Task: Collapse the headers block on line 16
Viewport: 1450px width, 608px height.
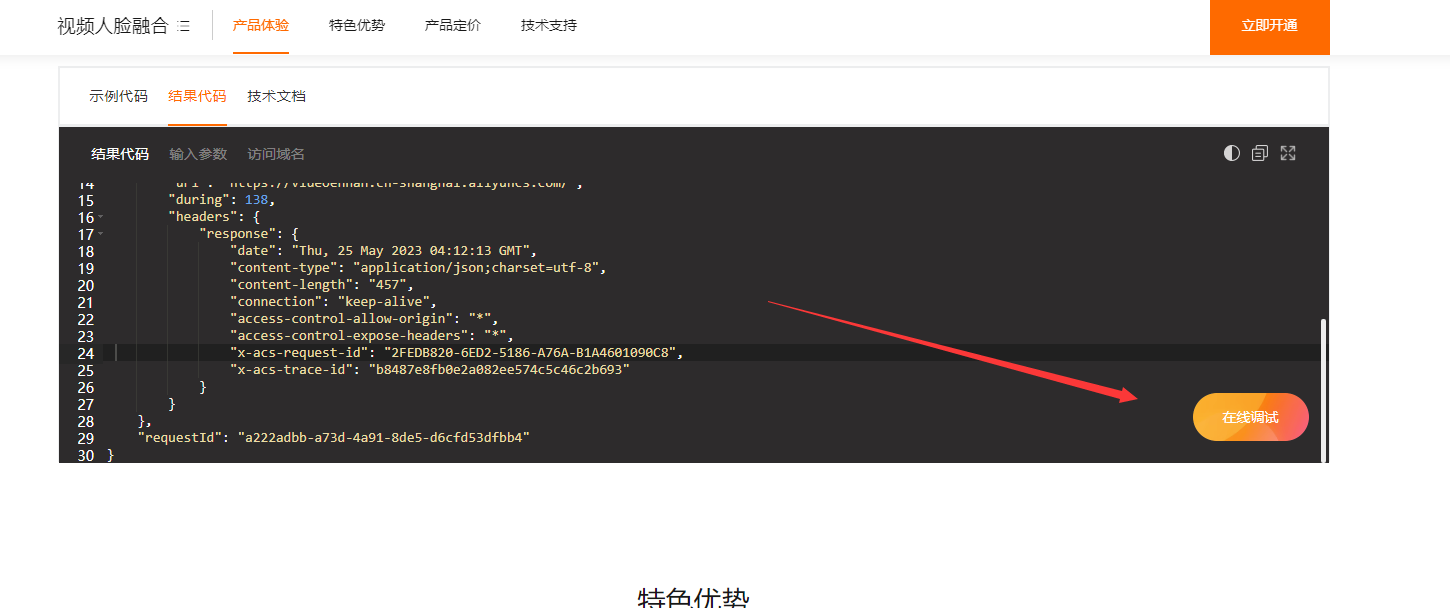Action: 99,217
